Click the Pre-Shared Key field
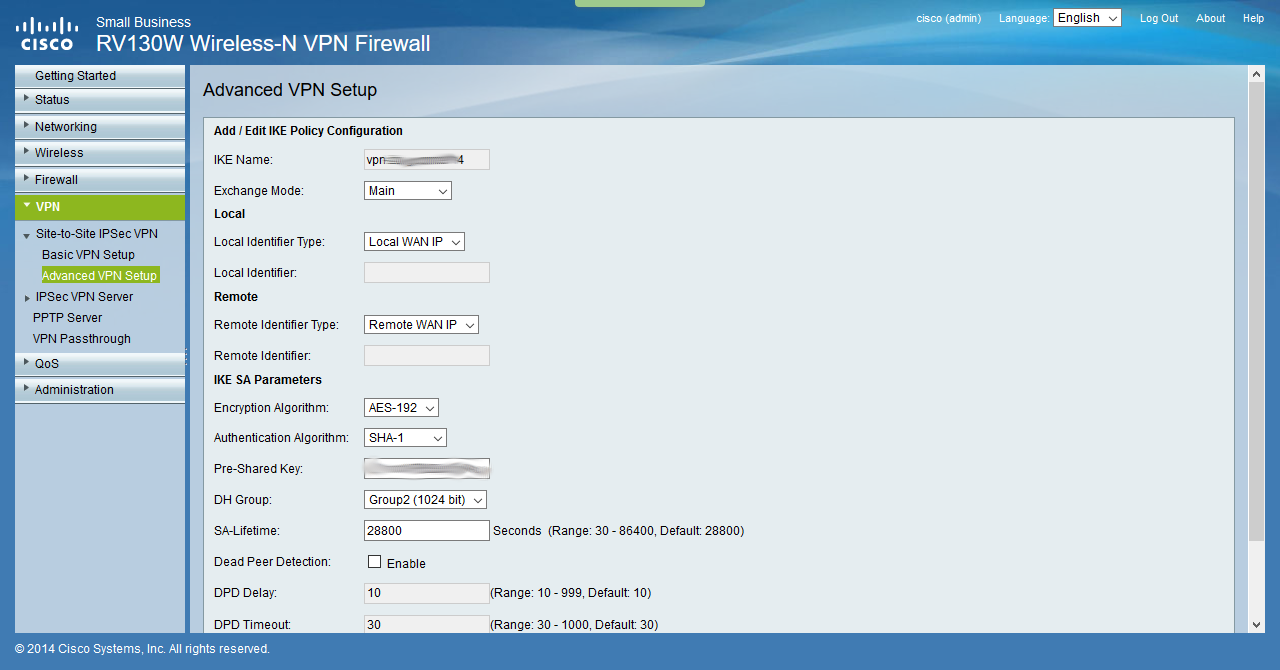The height and width of the screenshot is (670, 1280). click(x=427, y=469)
